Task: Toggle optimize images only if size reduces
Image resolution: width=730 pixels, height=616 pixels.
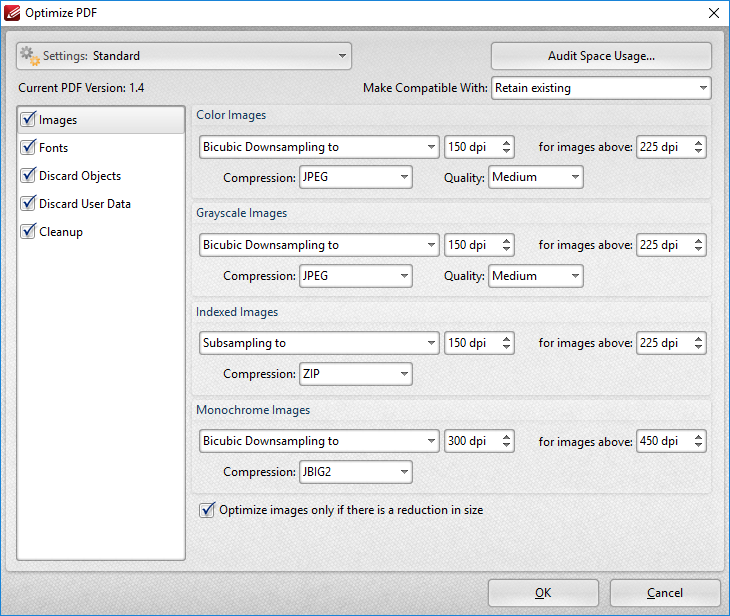Action: coord(207,510)
